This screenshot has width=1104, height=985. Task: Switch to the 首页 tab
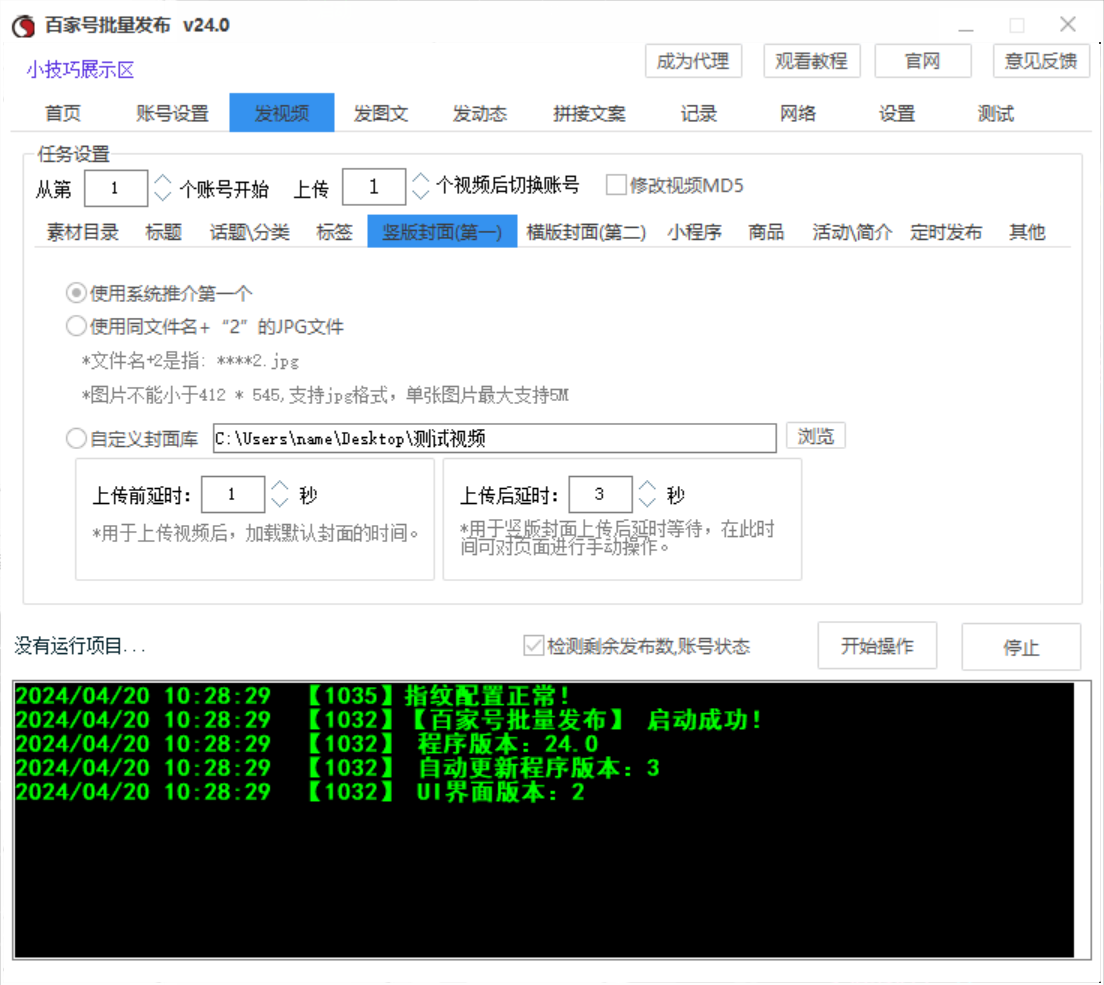[63, 113]
